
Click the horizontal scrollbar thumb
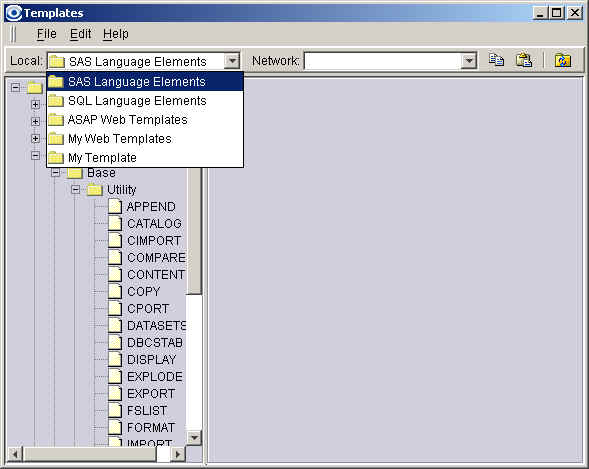pos(89,454)
